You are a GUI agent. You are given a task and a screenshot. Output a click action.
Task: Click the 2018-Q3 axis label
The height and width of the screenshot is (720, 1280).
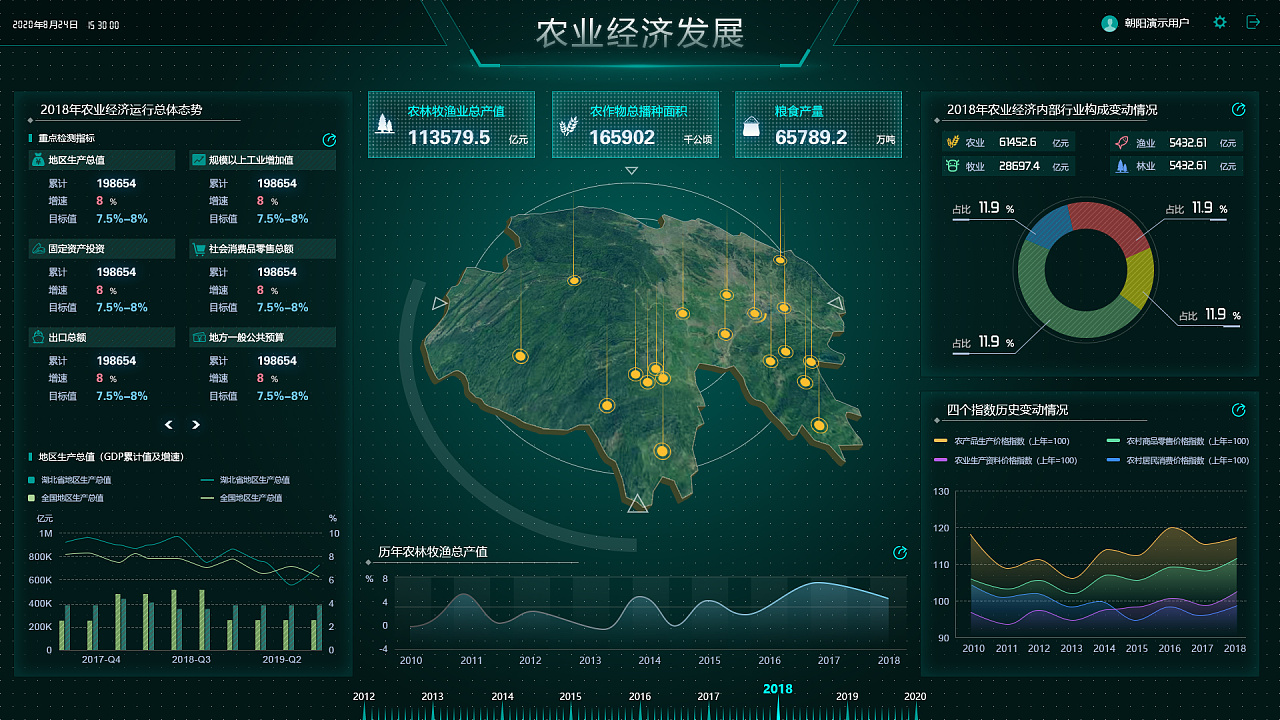pyautogui.click(x=191, y=660)
